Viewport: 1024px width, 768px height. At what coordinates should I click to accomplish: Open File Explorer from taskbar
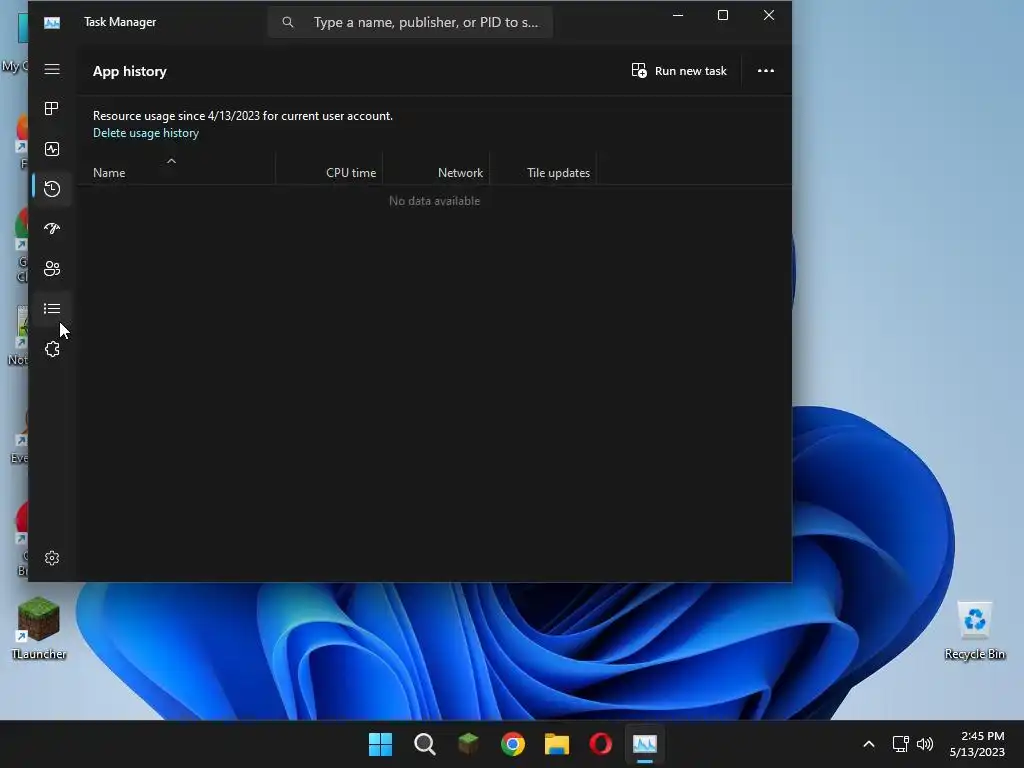[556, 744]
